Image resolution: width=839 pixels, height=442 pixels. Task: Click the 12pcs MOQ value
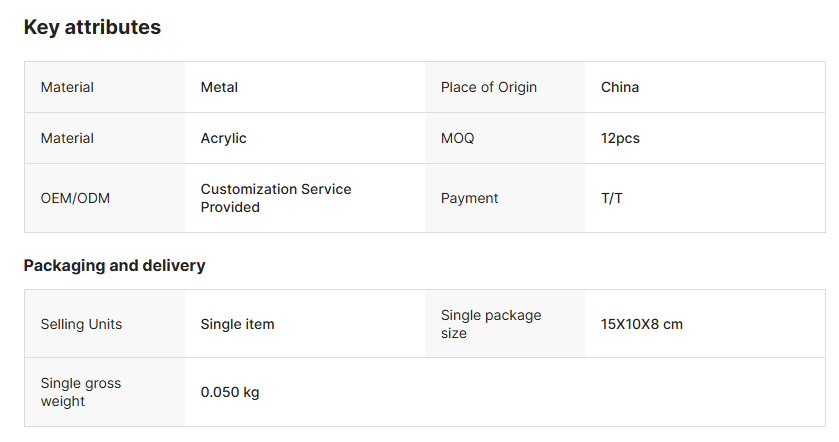click(x=620, y=138)
